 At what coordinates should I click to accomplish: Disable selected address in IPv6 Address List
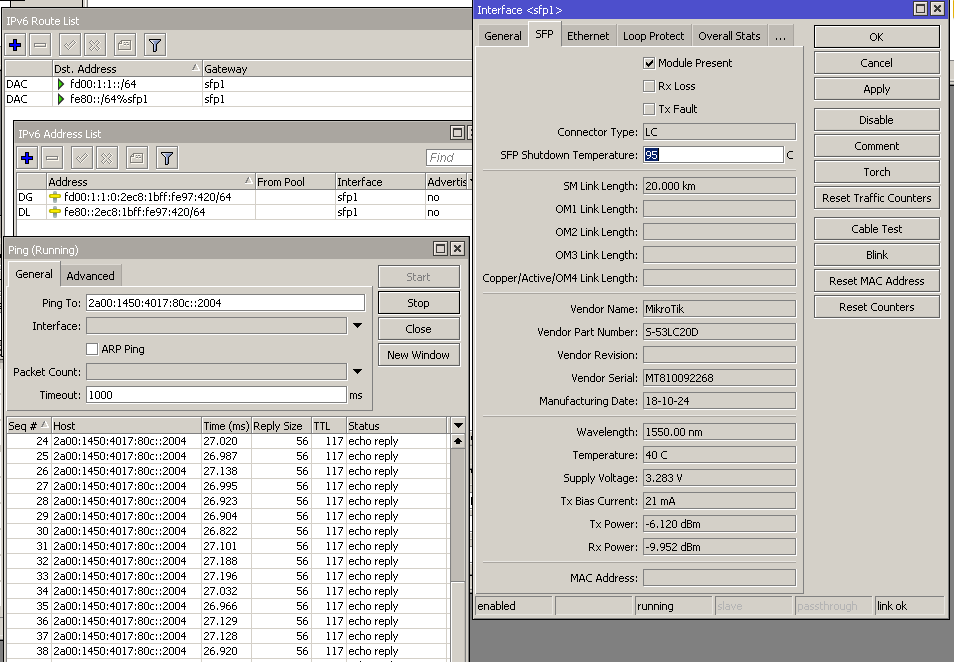(x=106, y=158)
